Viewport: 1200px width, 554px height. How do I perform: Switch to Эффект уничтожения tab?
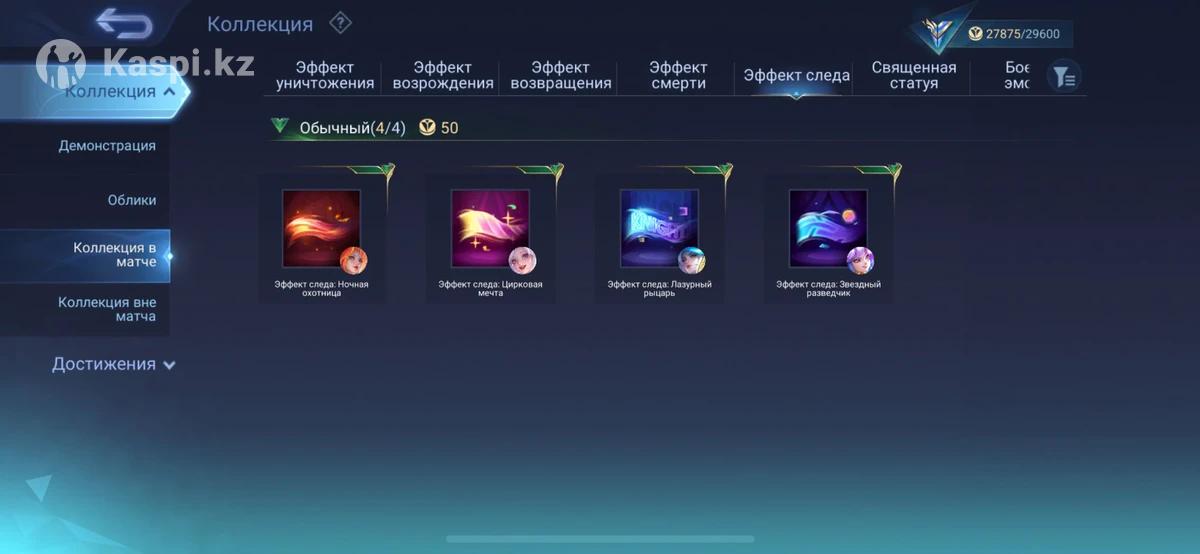tap(325, 76)
